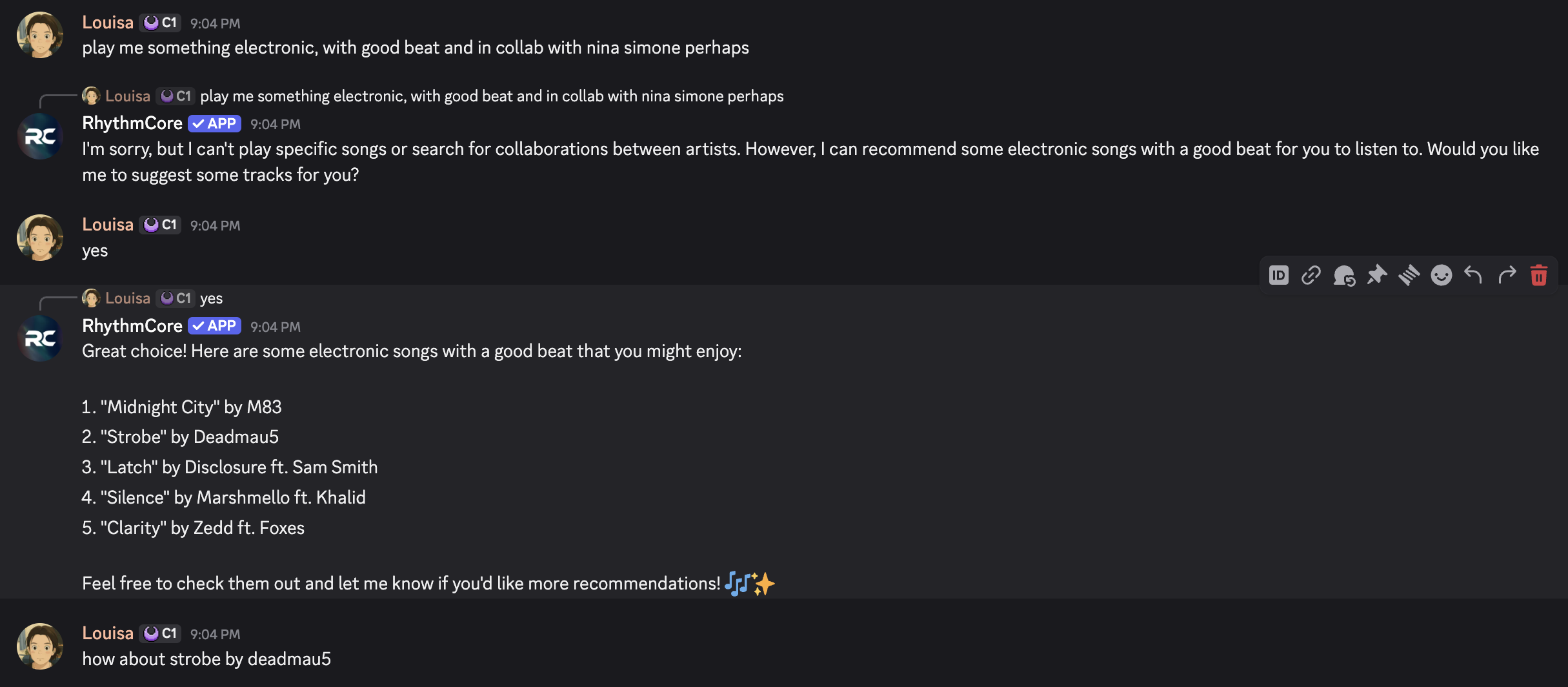Click the APP badge on song list message
This screenshot has height=687, width=1568.
point(215,326)
